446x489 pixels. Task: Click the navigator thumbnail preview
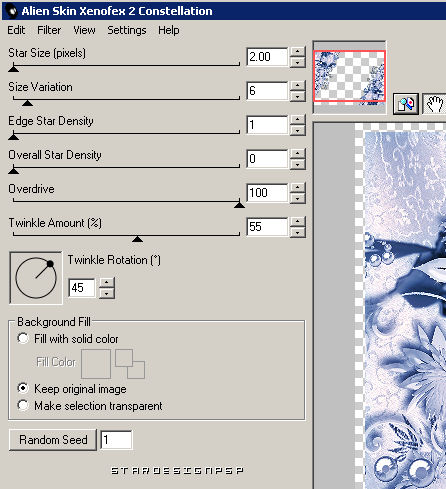tap(349, 76)
